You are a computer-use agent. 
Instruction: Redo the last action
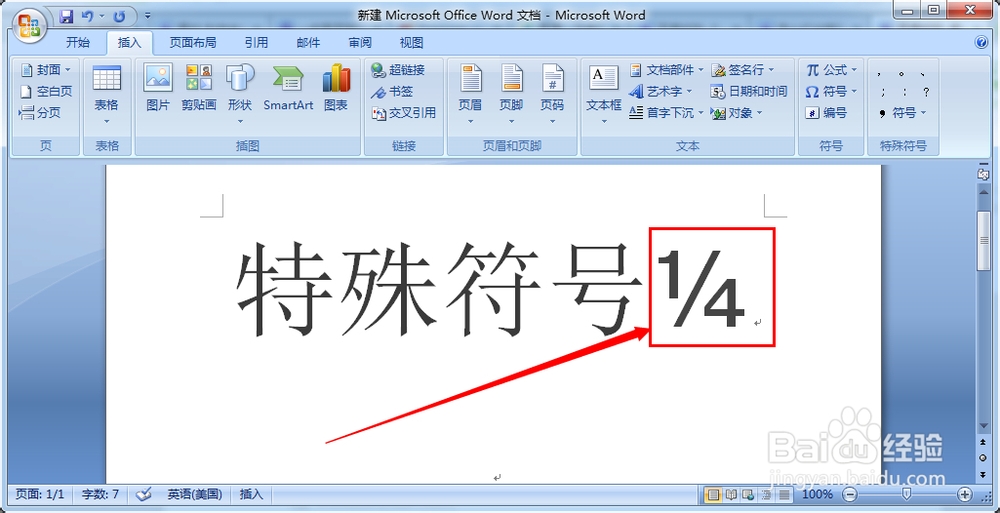click(x=119, y=15)
